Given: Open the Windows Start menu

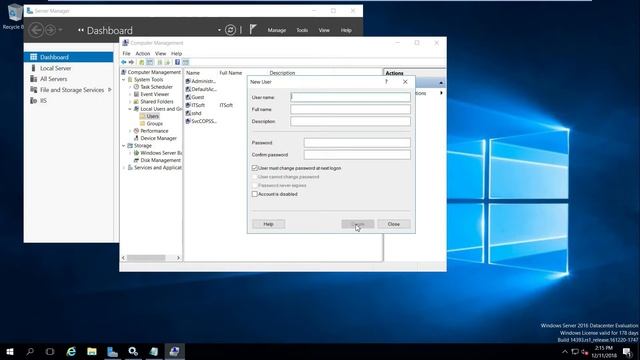Looking at the screenshot, I should (10, 351).
